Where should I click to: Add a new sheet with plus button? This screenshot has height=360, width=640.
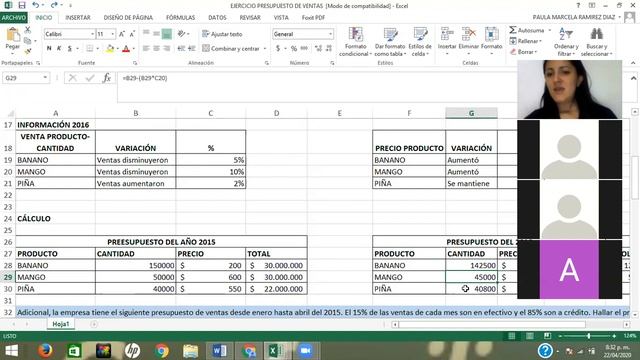[94, 324]
